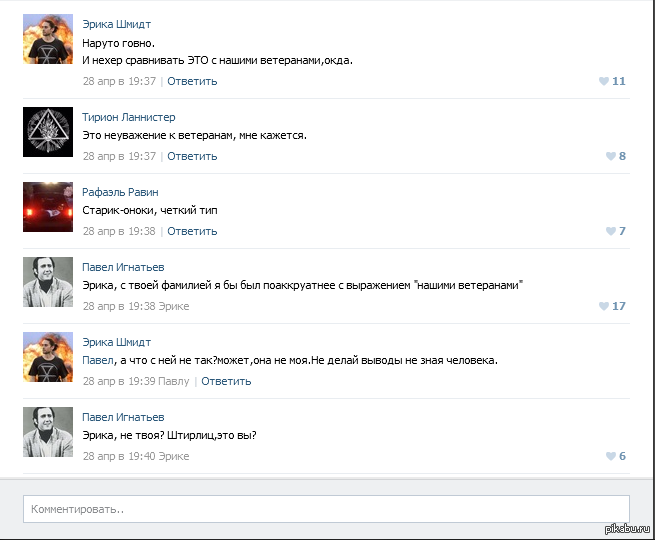655x540 pixels.
Task: Like Erika Schmidt's first comment (11 likes)
Action: (x=604, y=81)
